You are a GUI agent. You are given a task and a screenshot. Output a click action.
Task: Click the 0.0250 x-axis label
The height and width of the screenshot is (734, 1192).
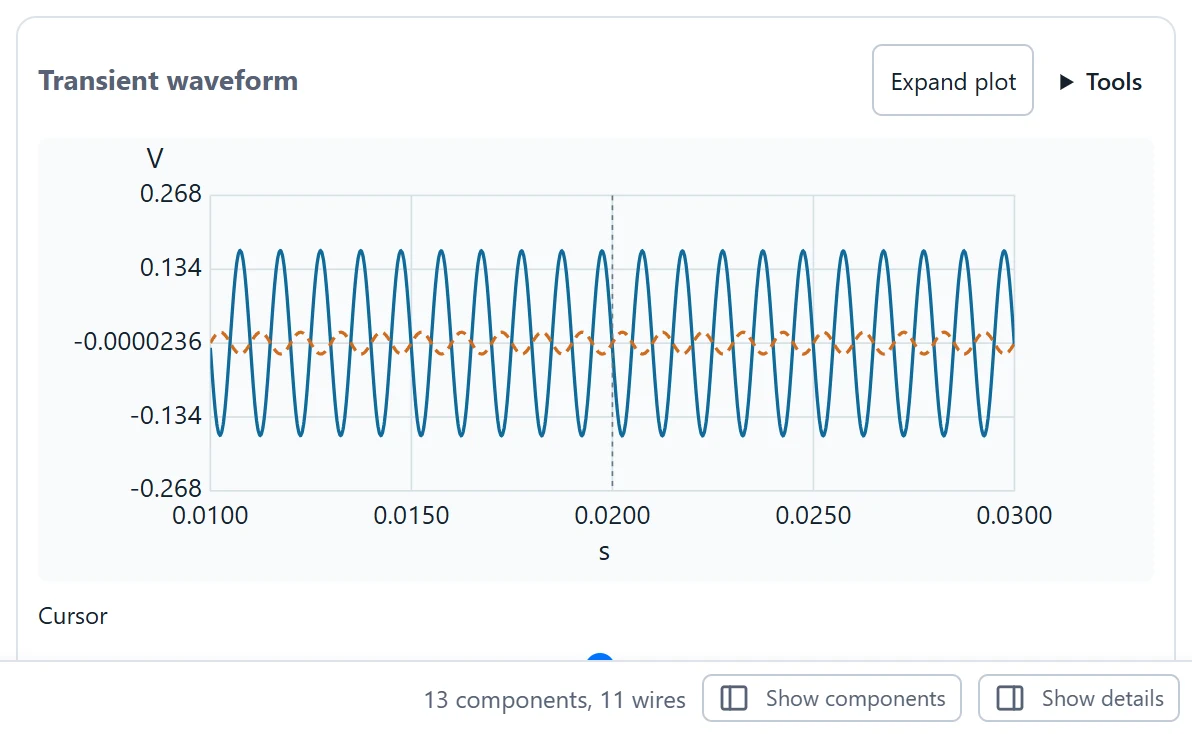(x=813, y=516)
